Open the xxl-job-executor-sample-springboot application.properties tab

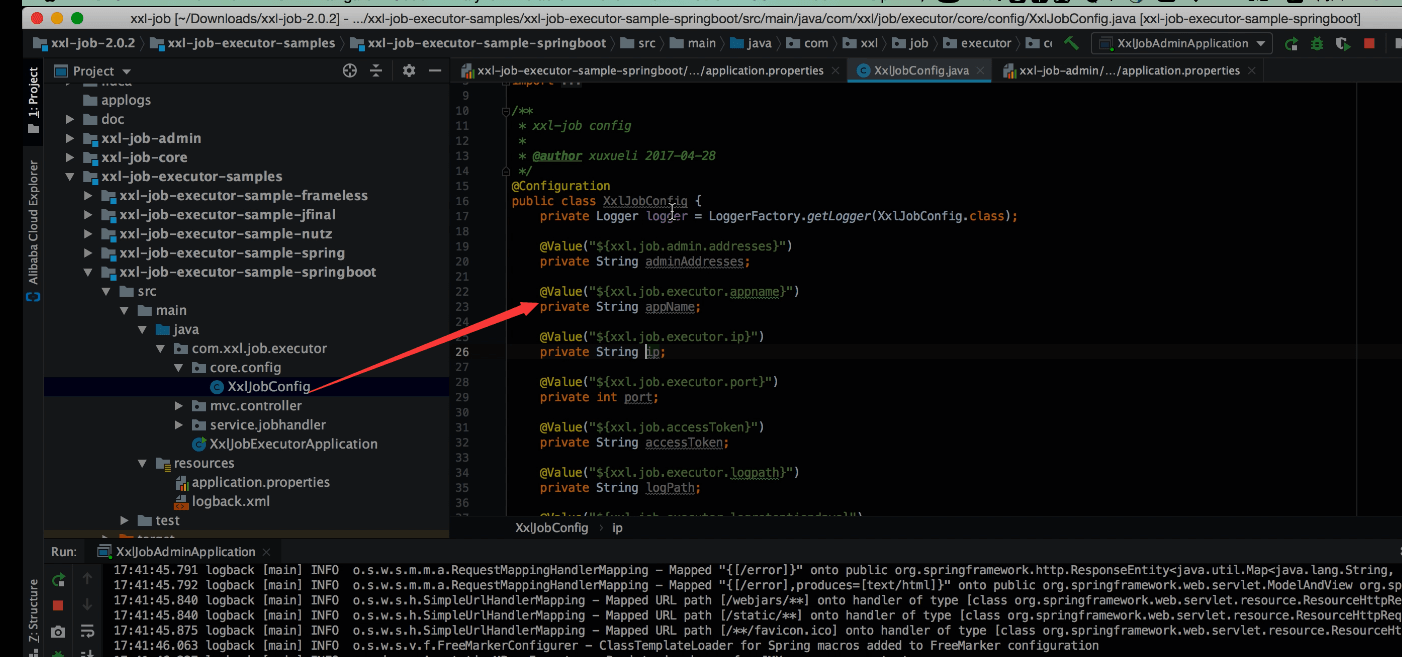[650, 71]
